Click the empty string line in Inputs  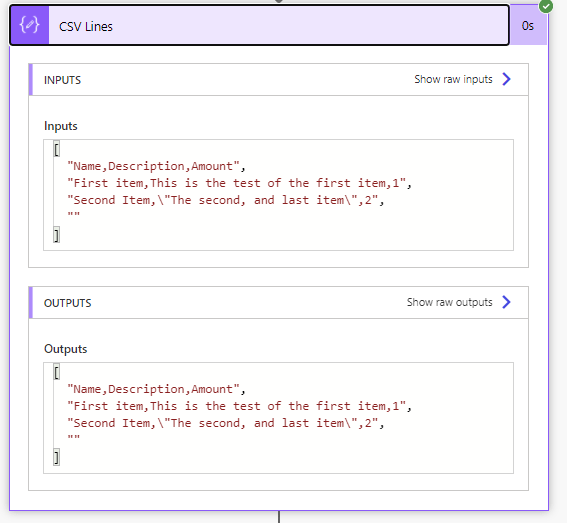click(x=73, y=214)
